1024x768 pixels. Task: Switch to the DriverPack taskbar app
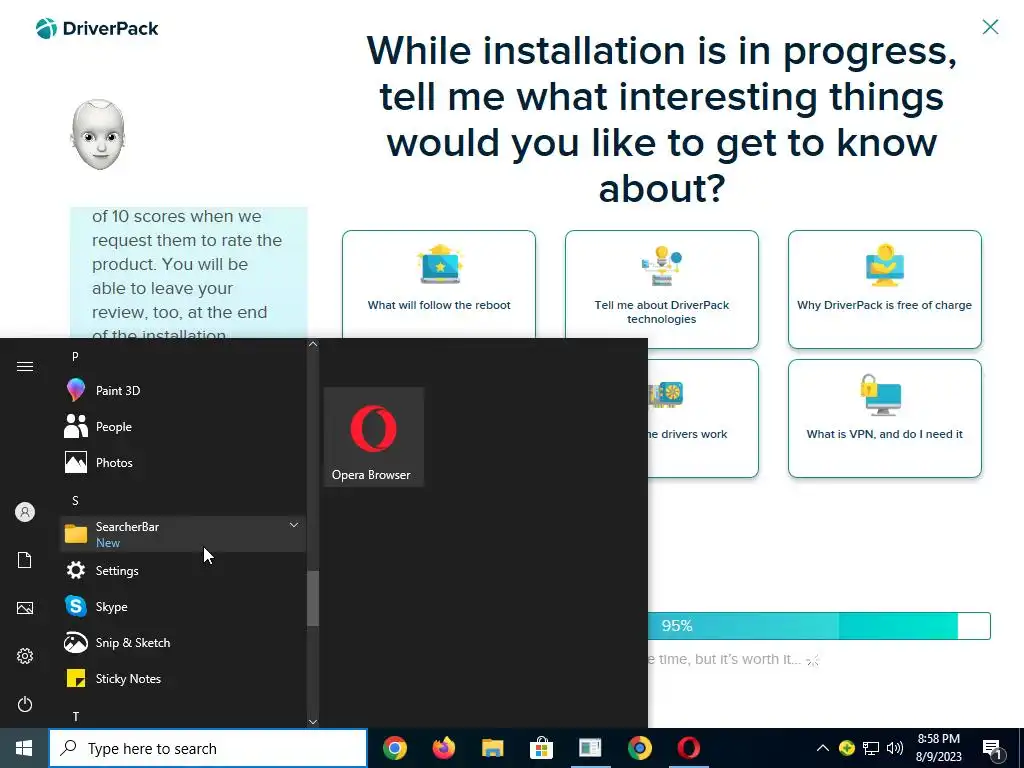590,748
